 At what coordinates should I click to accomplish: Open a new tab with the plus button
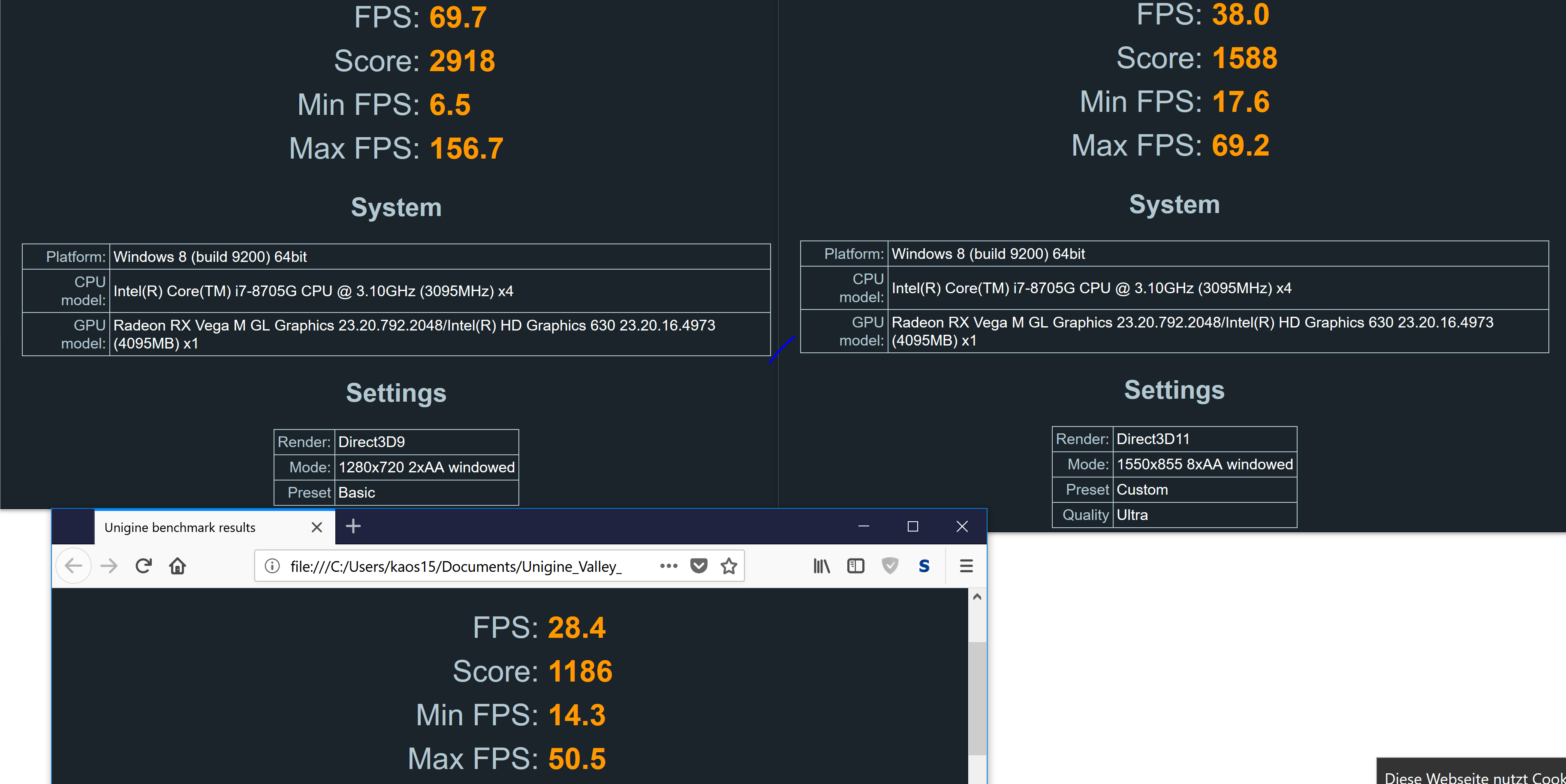[353, 526]
